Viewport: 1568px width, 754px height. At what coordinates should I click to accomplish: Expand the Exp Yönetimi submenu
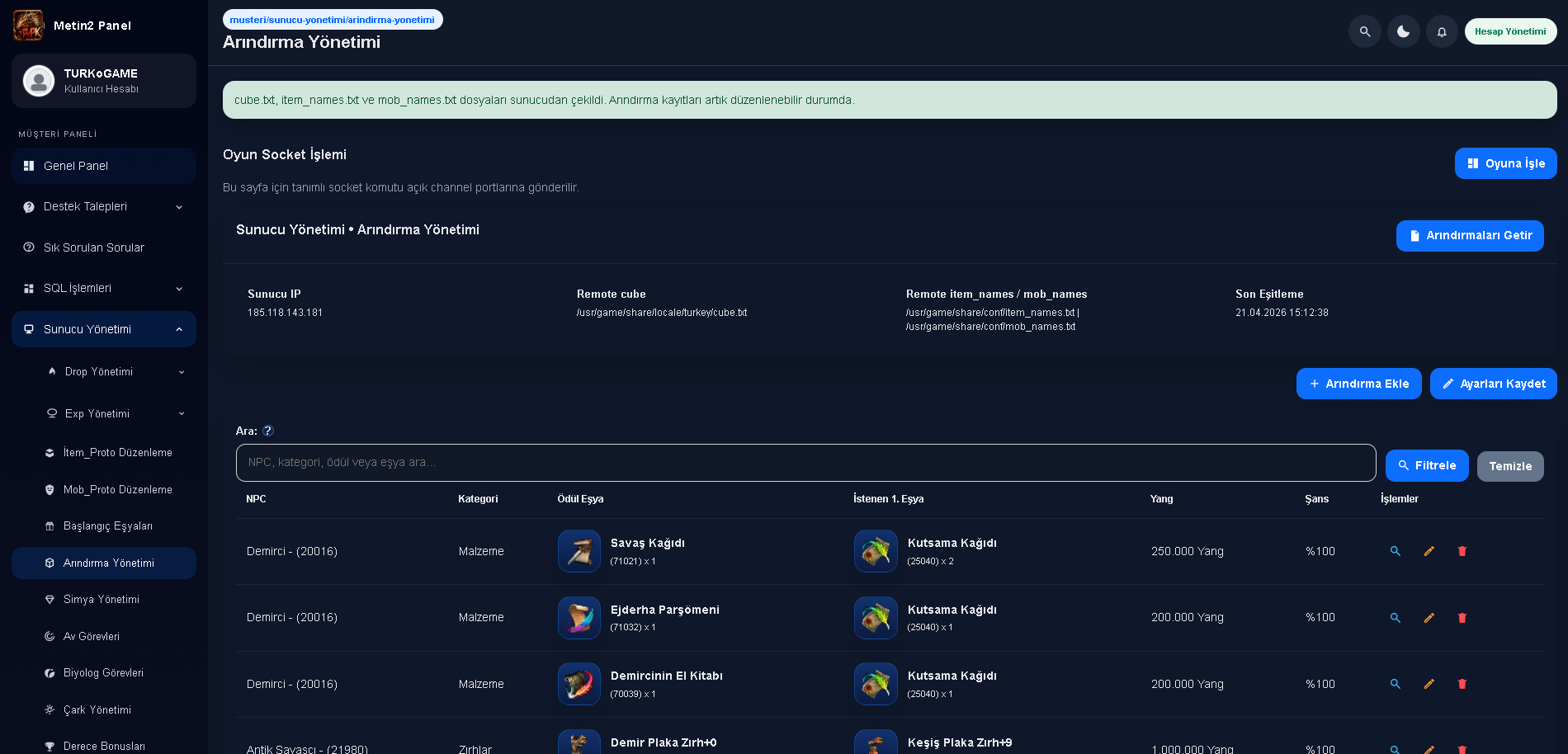(x=116, y=413)
